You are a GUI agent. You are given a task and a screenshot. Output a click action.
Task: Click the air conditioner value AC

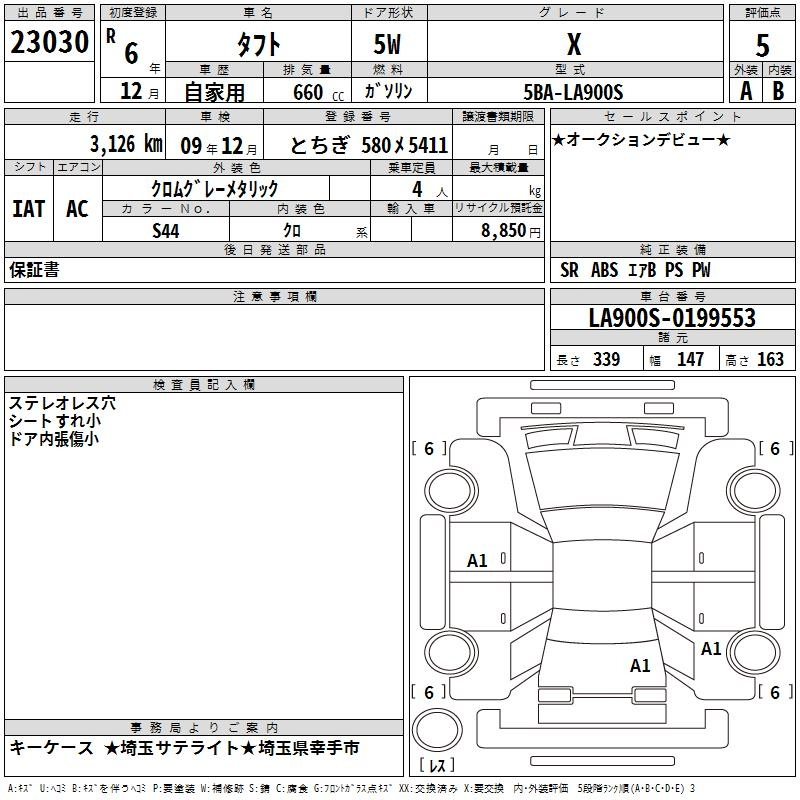(x=78, y=209)
